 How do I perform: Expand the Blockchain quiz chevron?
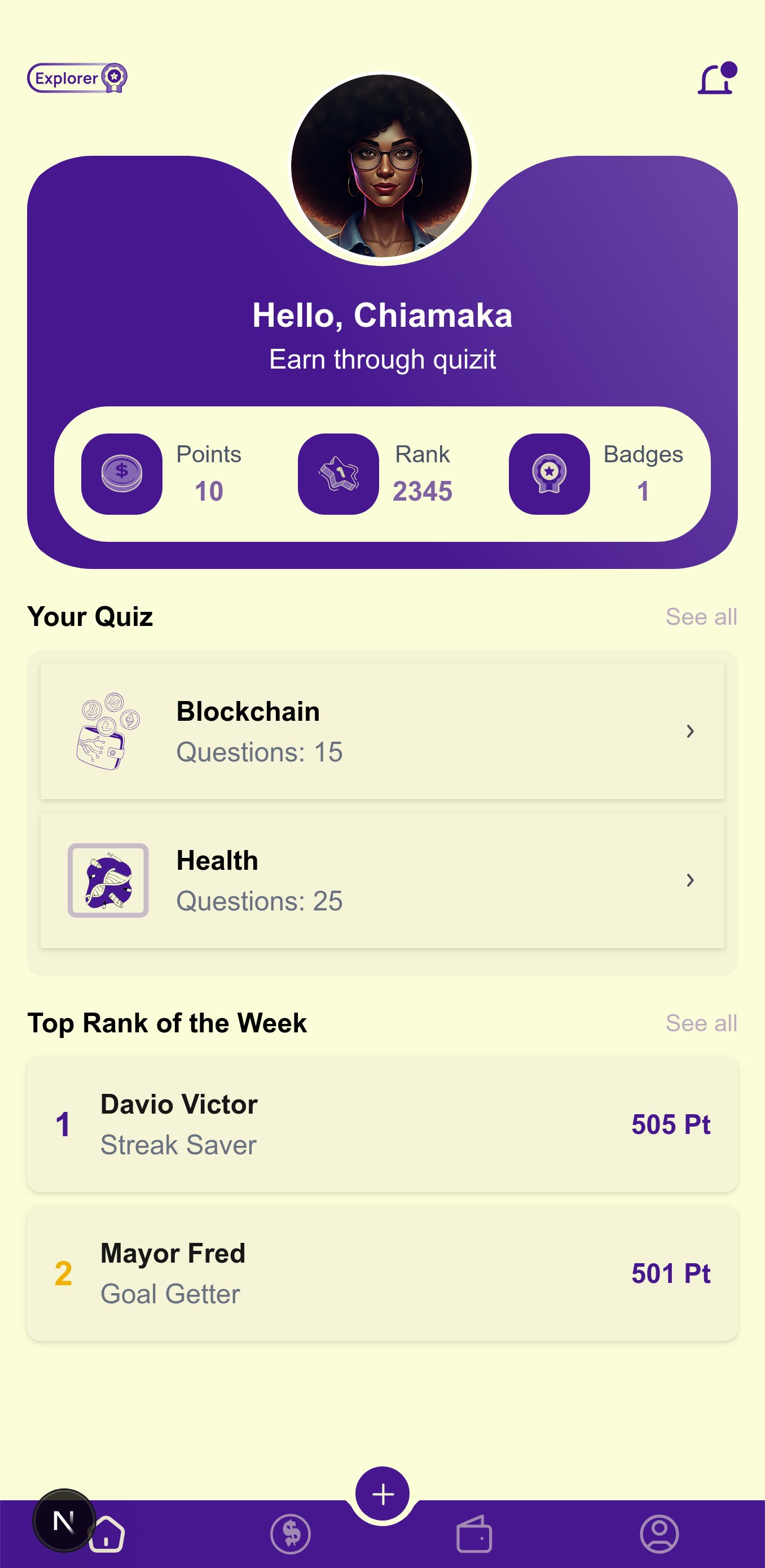coord(689,731)
